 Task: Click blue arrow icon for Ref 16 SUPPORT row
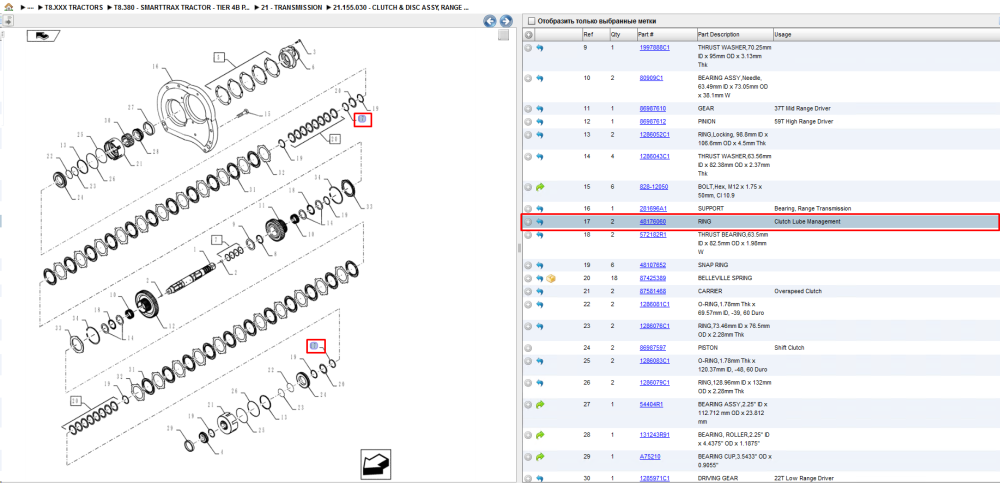pos(540,209)
